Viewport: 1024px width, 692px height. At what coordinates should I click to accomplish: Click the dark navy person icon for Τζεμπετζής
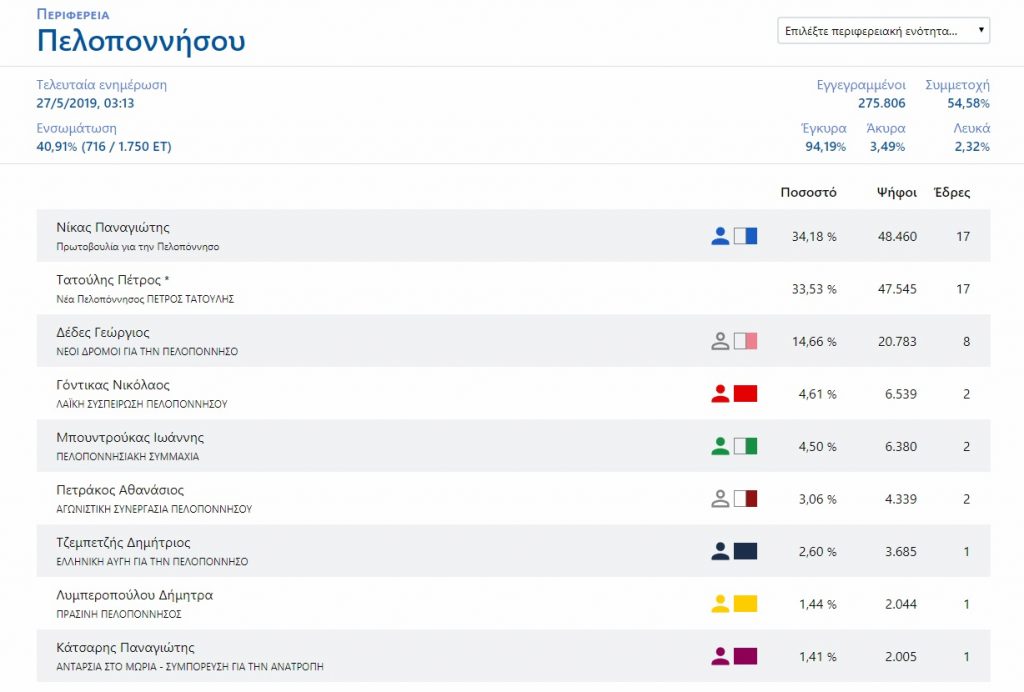click(x=720, y=551)
